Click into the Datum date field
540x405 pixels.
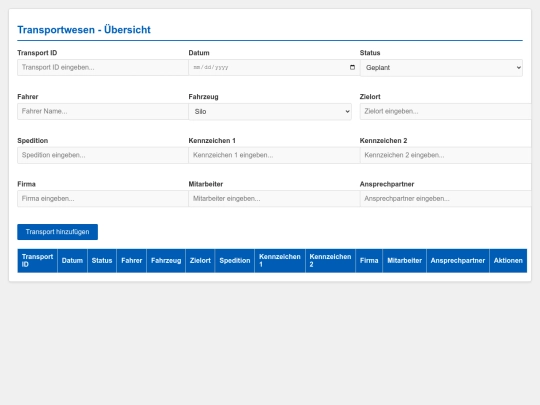(x=274, y=68)
